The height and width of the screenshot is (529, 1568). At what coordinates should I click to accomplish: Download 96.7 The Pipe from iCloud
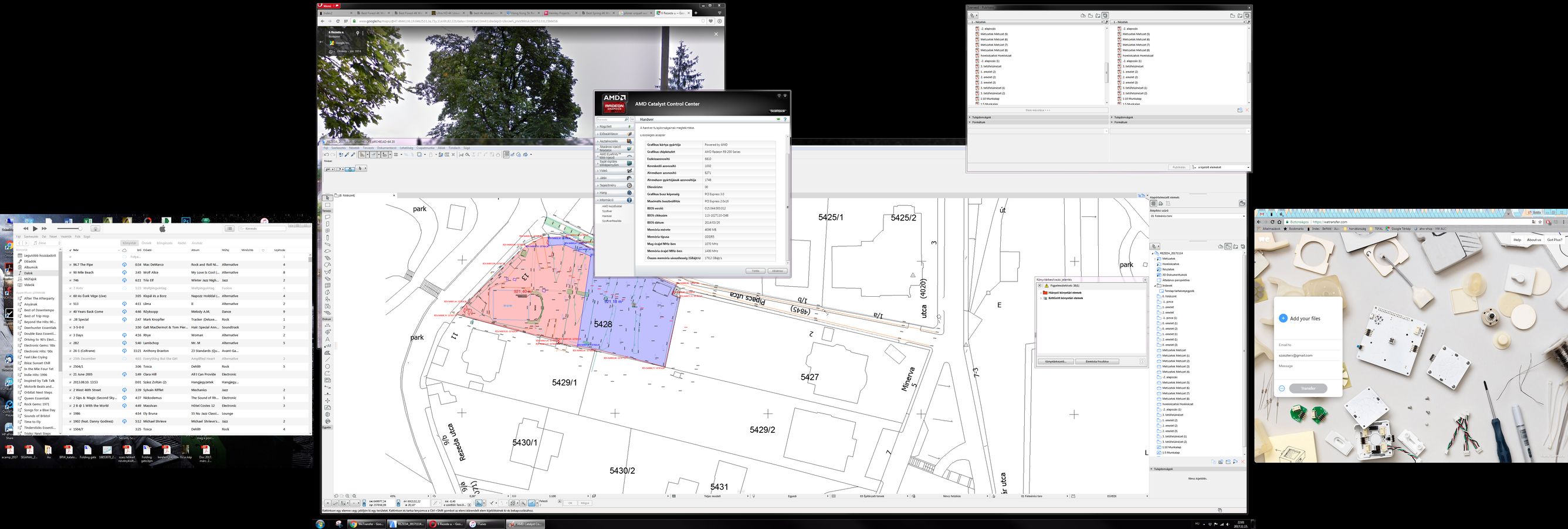click(x=124, y=265)
